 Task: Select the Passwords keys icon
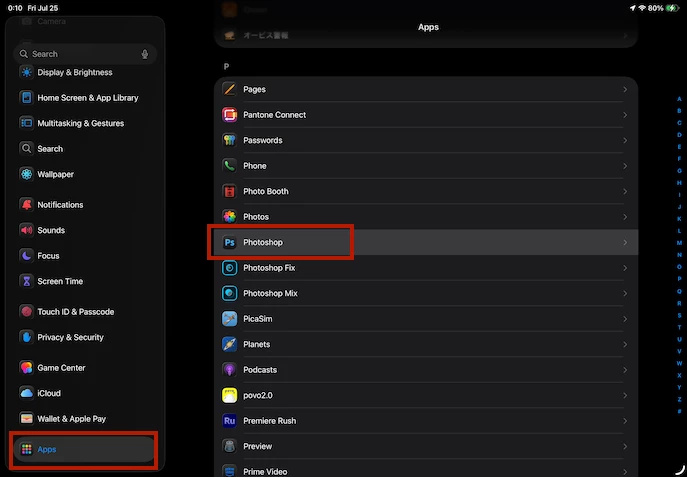tap(230, 140)
